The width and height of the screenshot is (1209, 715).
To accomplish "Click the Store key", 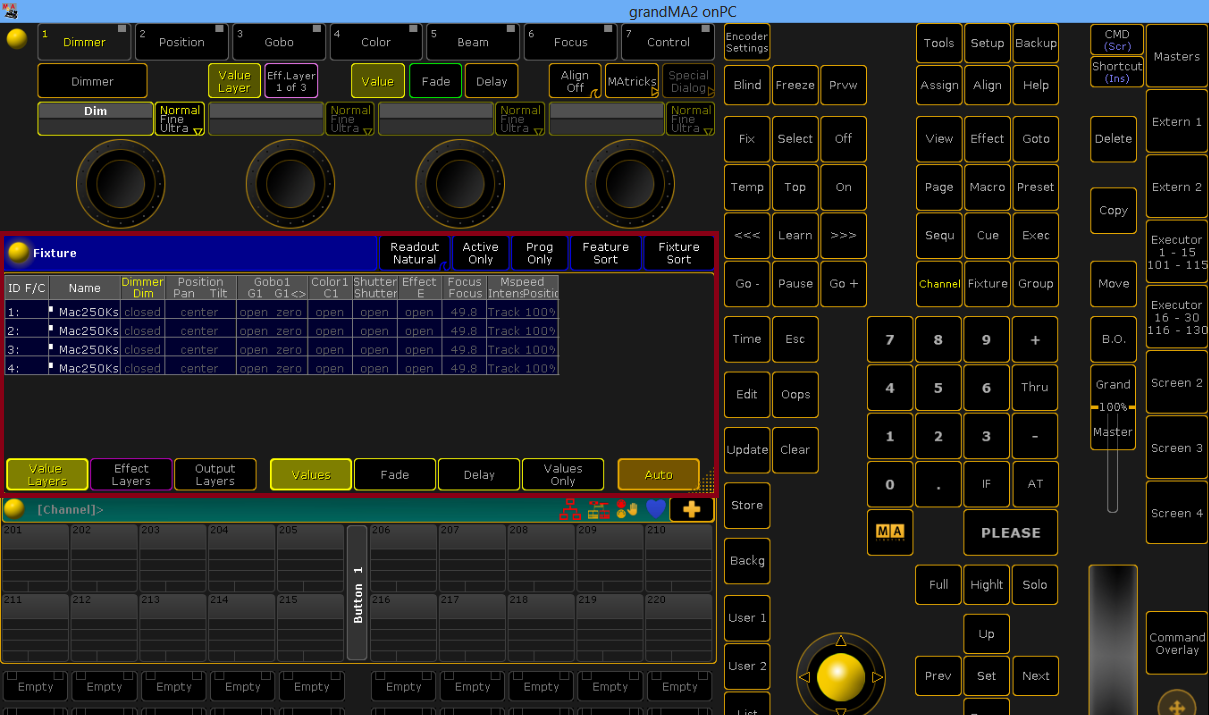I will [747, 505].
